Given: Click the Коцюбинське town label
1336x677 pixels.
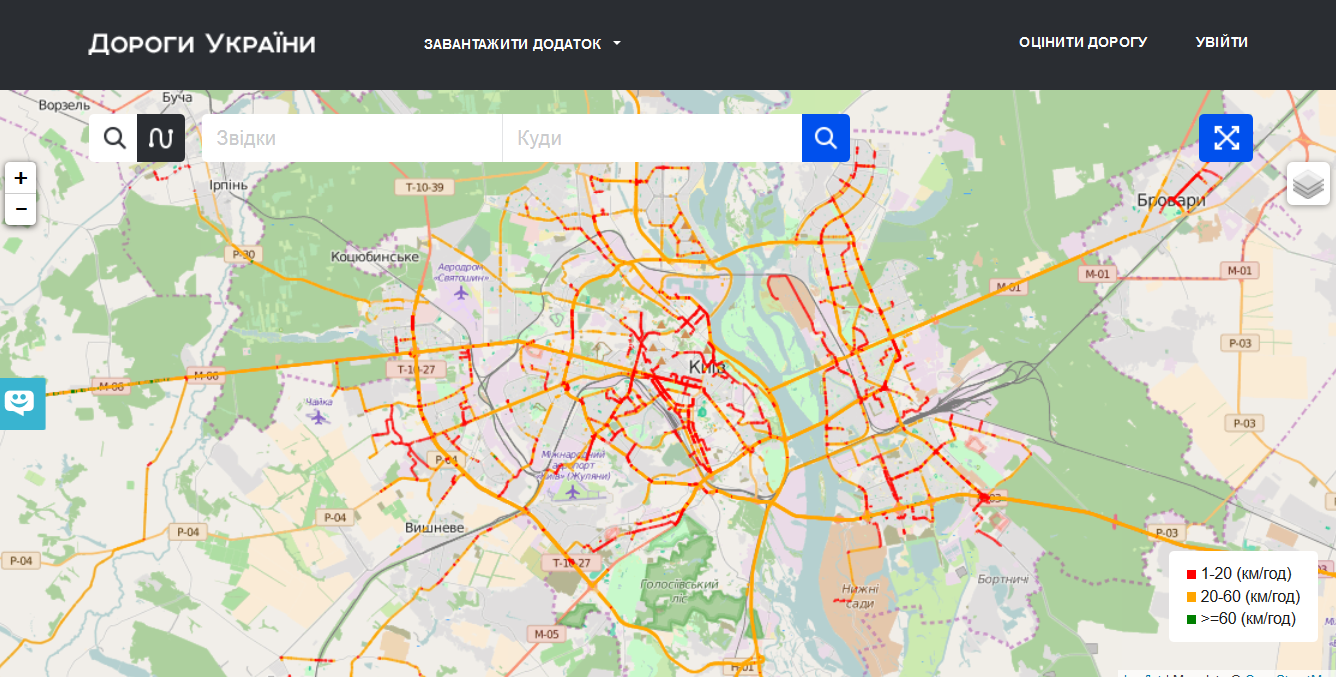Looking at the screenshot, I should (375, 257).
